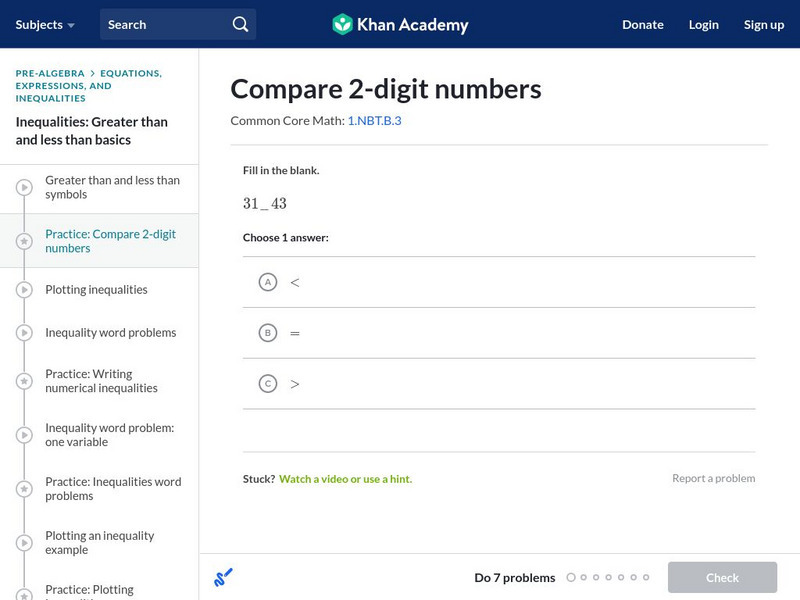Click the star icon beside Writing numerical inequalities
Image resolution: width=800 pixels, height=600 pixels.
(24, 381)
